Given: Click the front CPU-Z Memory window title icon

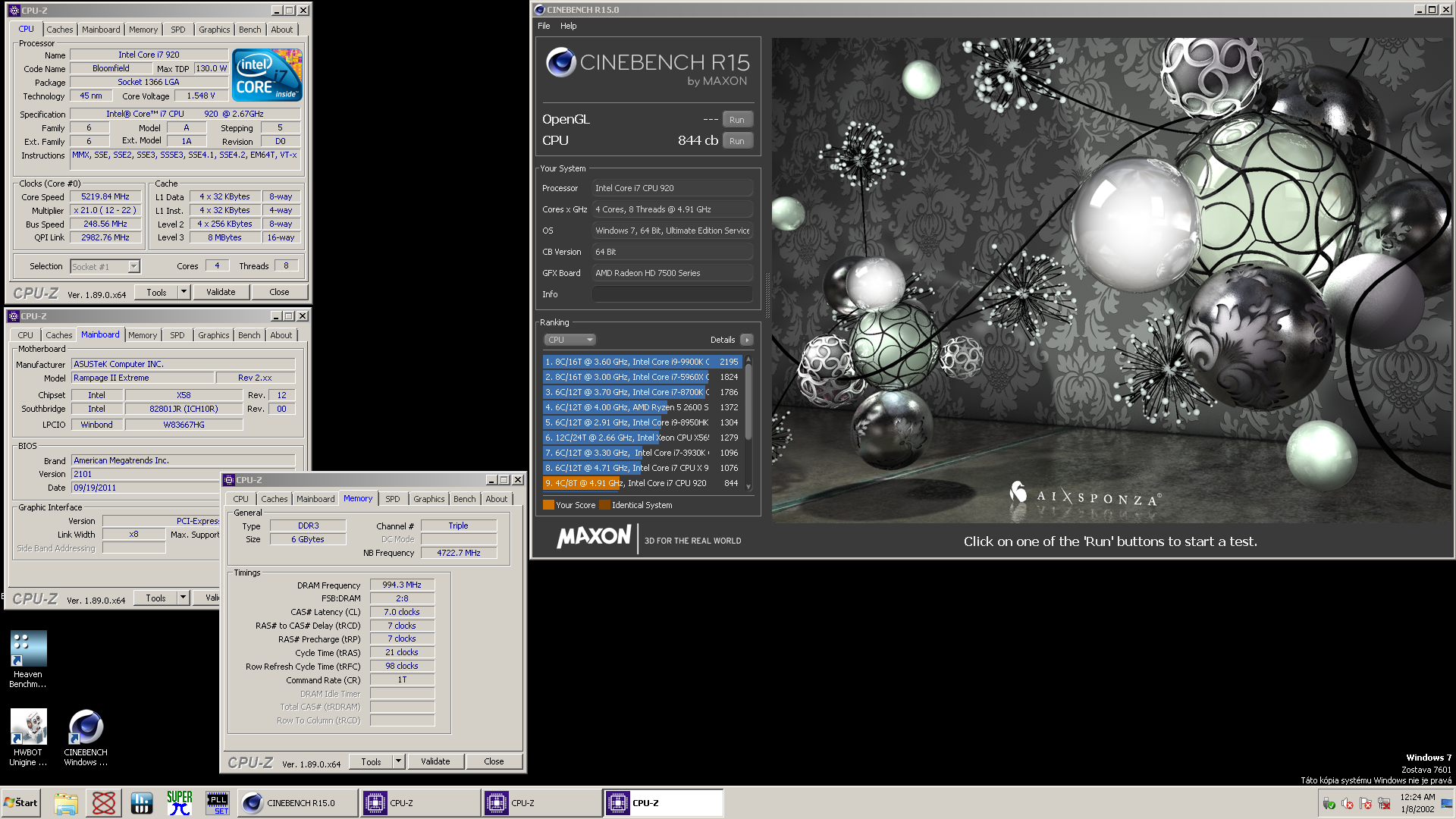Looking at the screenshot, I should point(228,480).
